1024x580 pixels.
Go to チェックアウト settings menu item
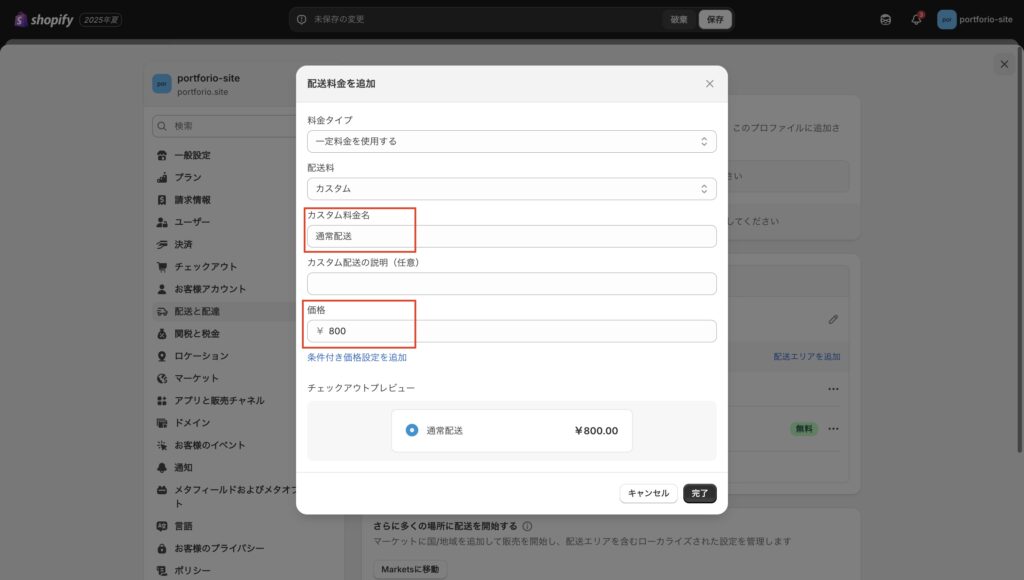tap(205, 267)
